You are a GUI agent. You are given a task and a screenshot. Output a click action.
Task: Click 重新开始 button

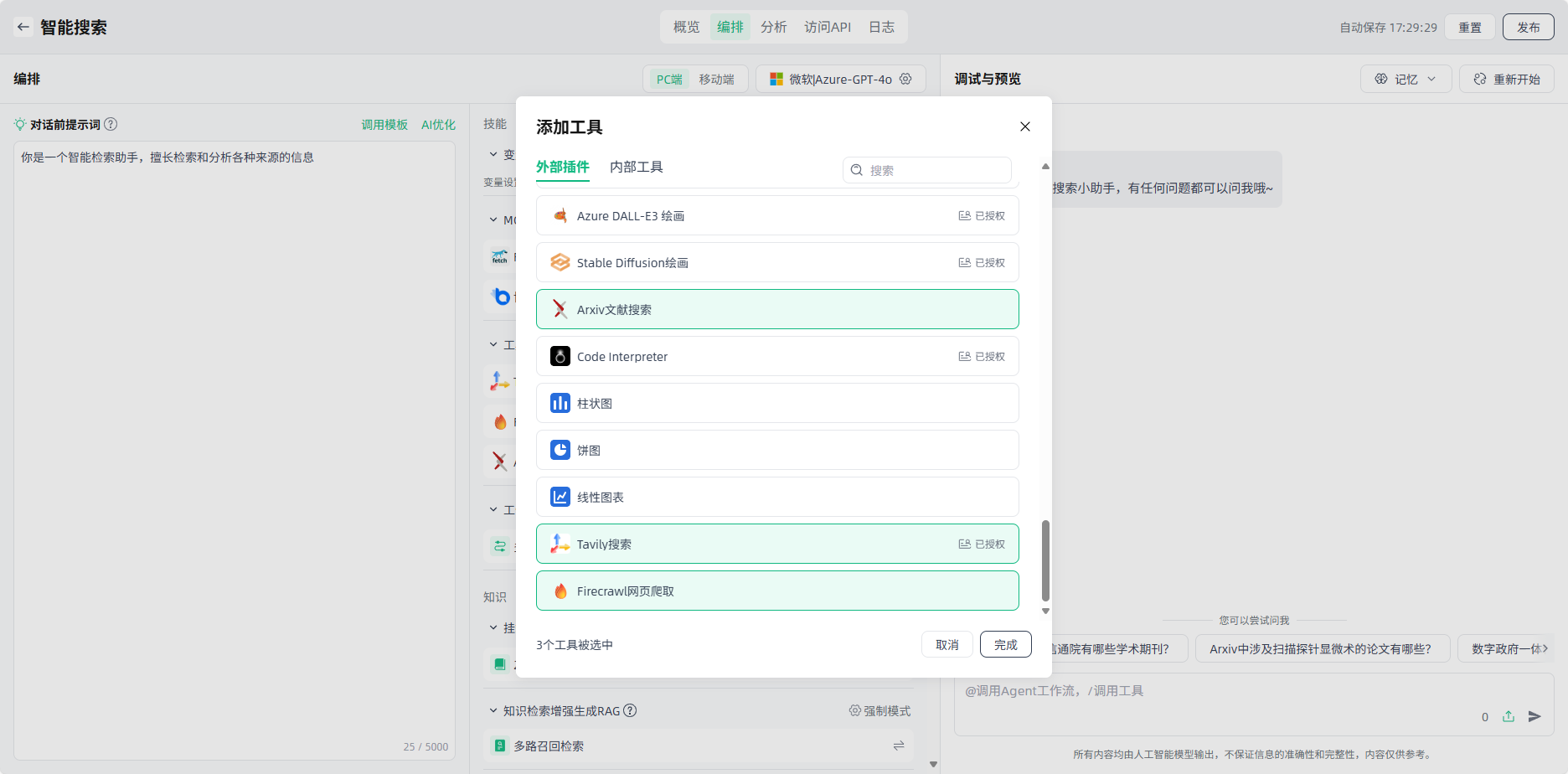(x=1507, y=79)
